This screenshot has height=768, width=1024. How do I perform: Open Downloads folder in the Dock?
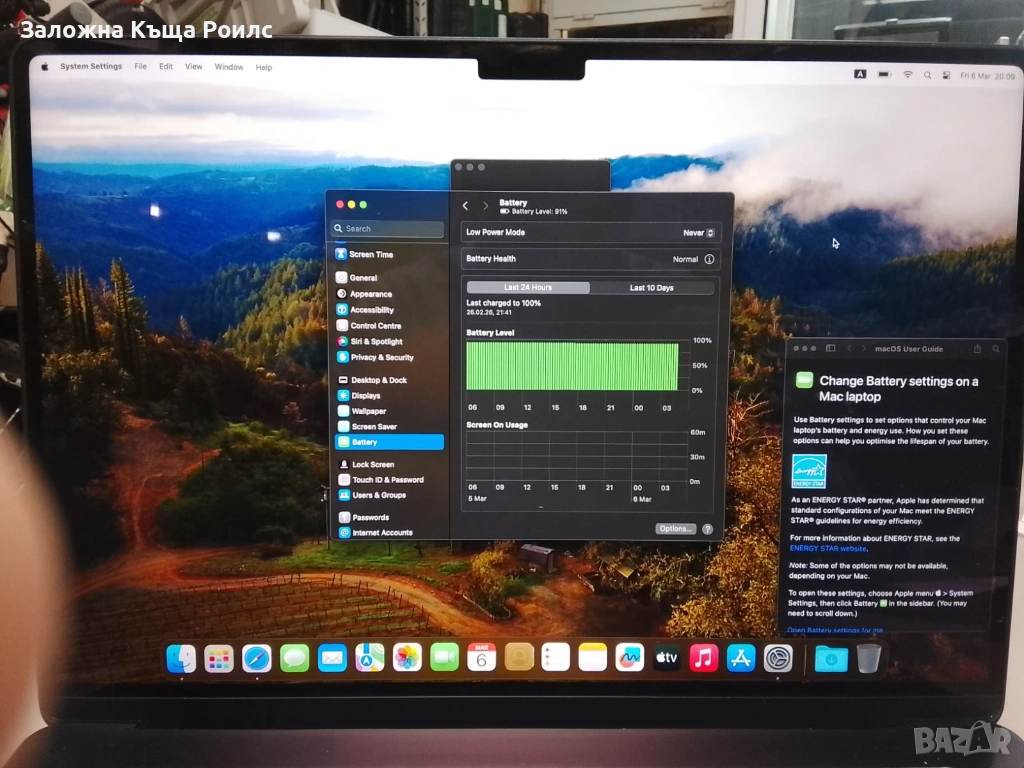tap(831, 659)
